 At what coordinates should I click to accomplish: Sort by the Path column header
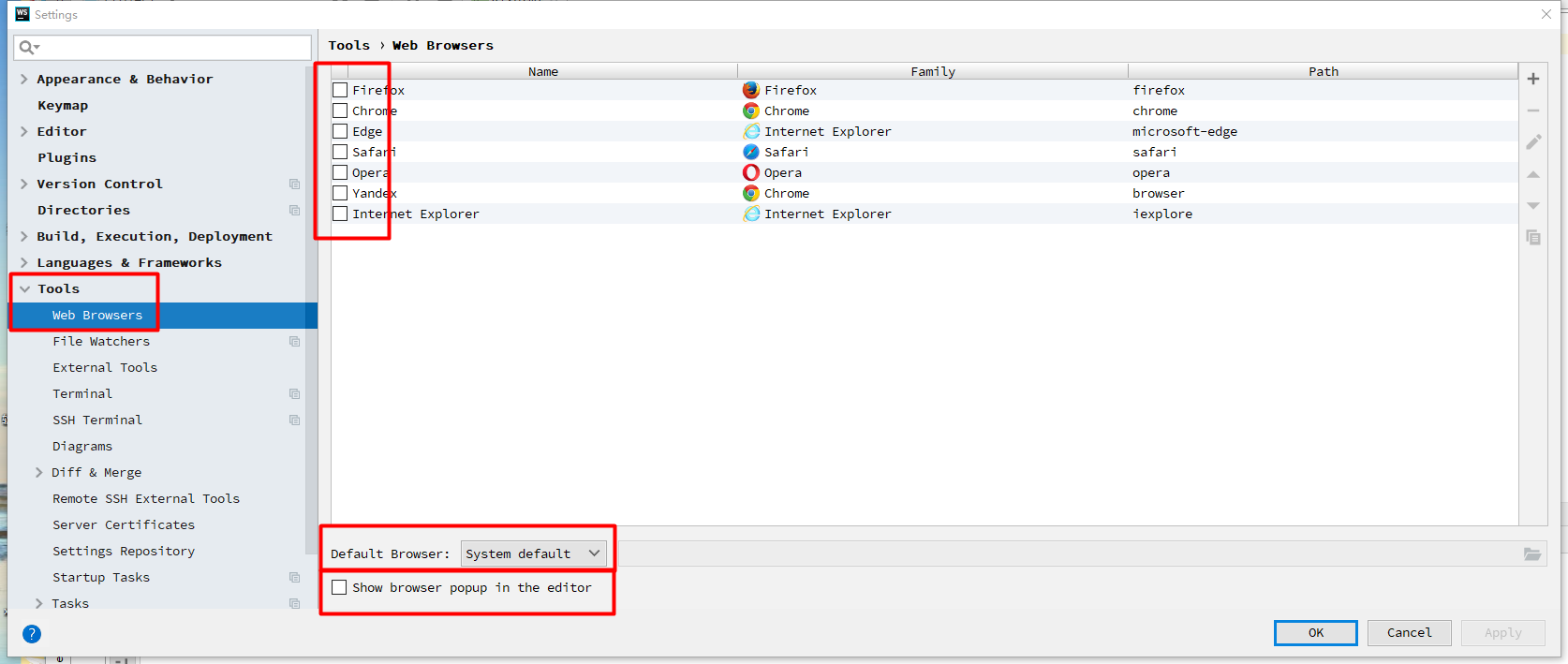pos(1324,71)
